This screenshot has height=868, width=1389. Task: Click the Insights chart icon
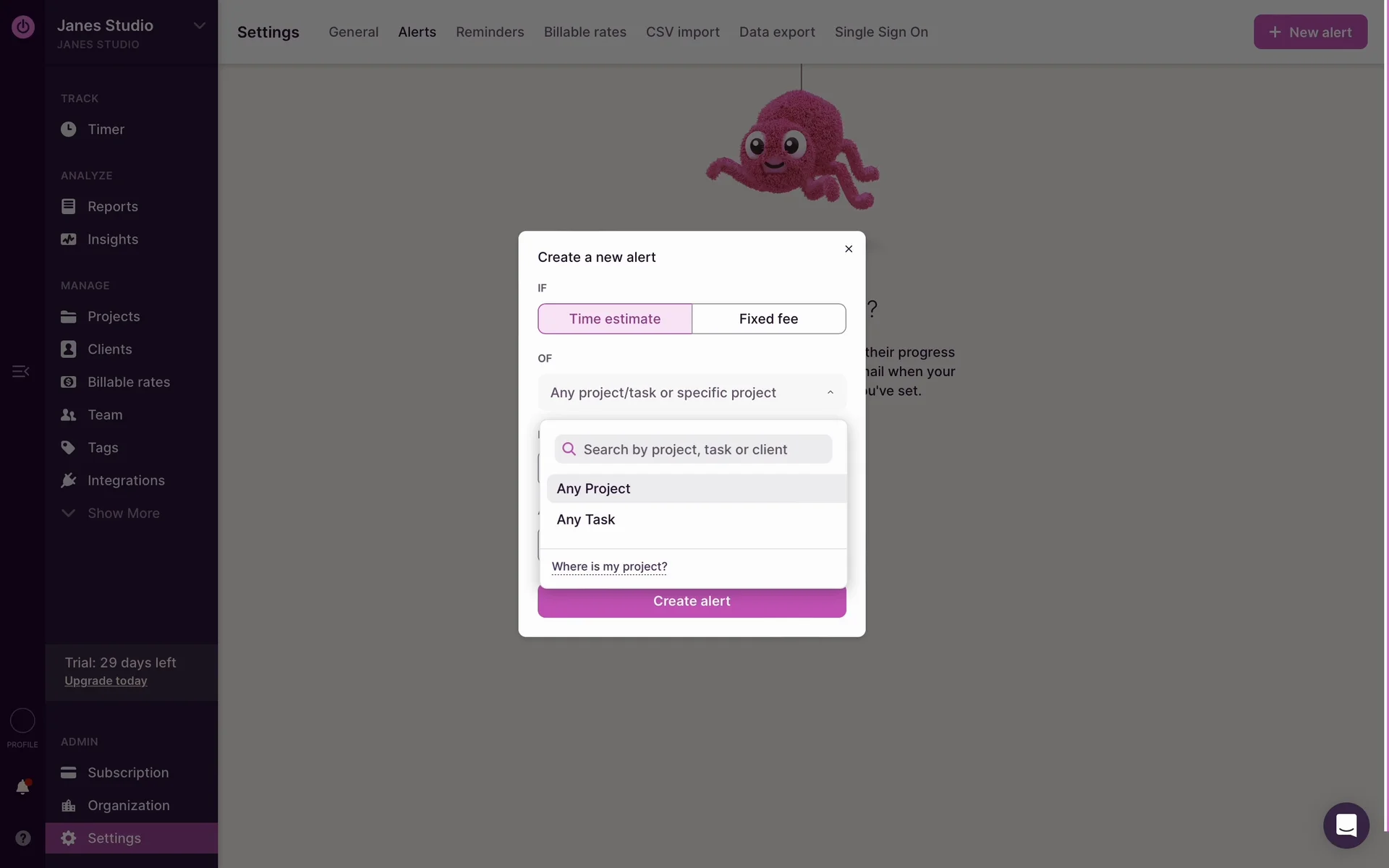[x=69, y=239]
